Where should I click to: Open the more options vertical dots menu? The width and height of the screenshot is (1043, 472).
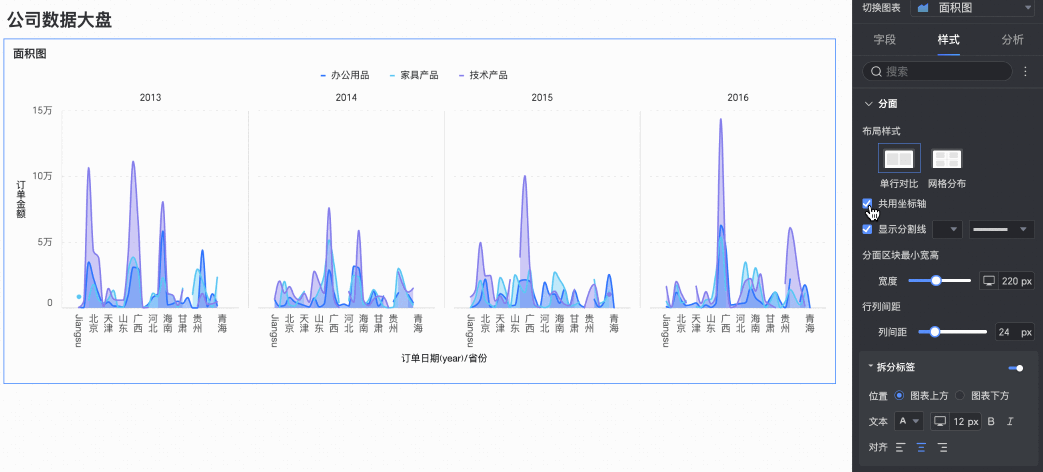pos(1024,71)
